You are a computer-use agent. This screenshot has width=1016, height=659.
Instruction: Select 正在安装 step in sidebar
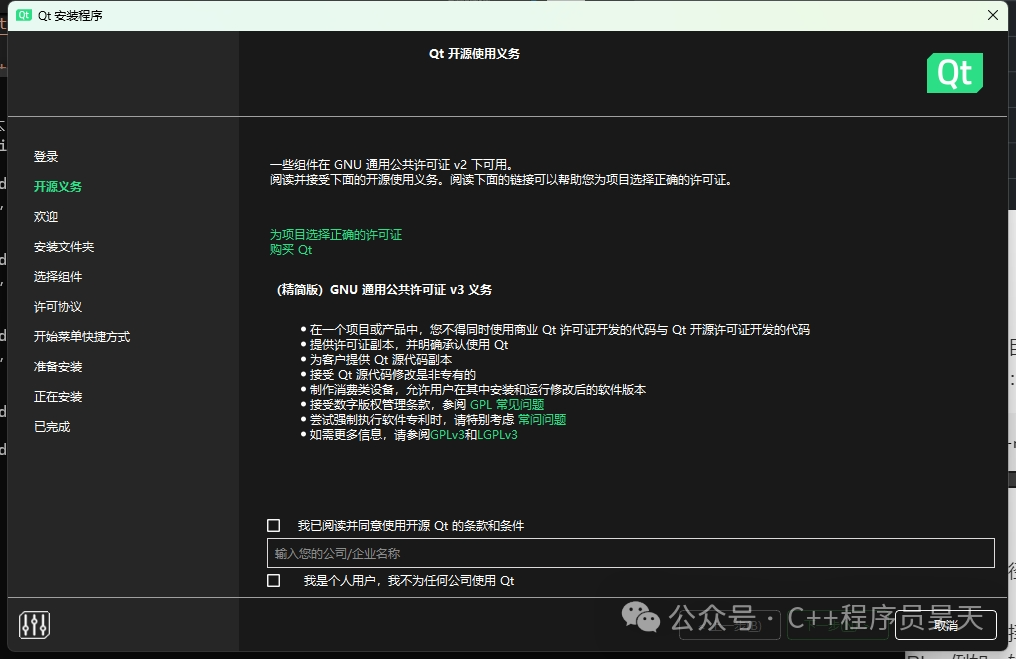pyautogui.click(x=58, y=397)
